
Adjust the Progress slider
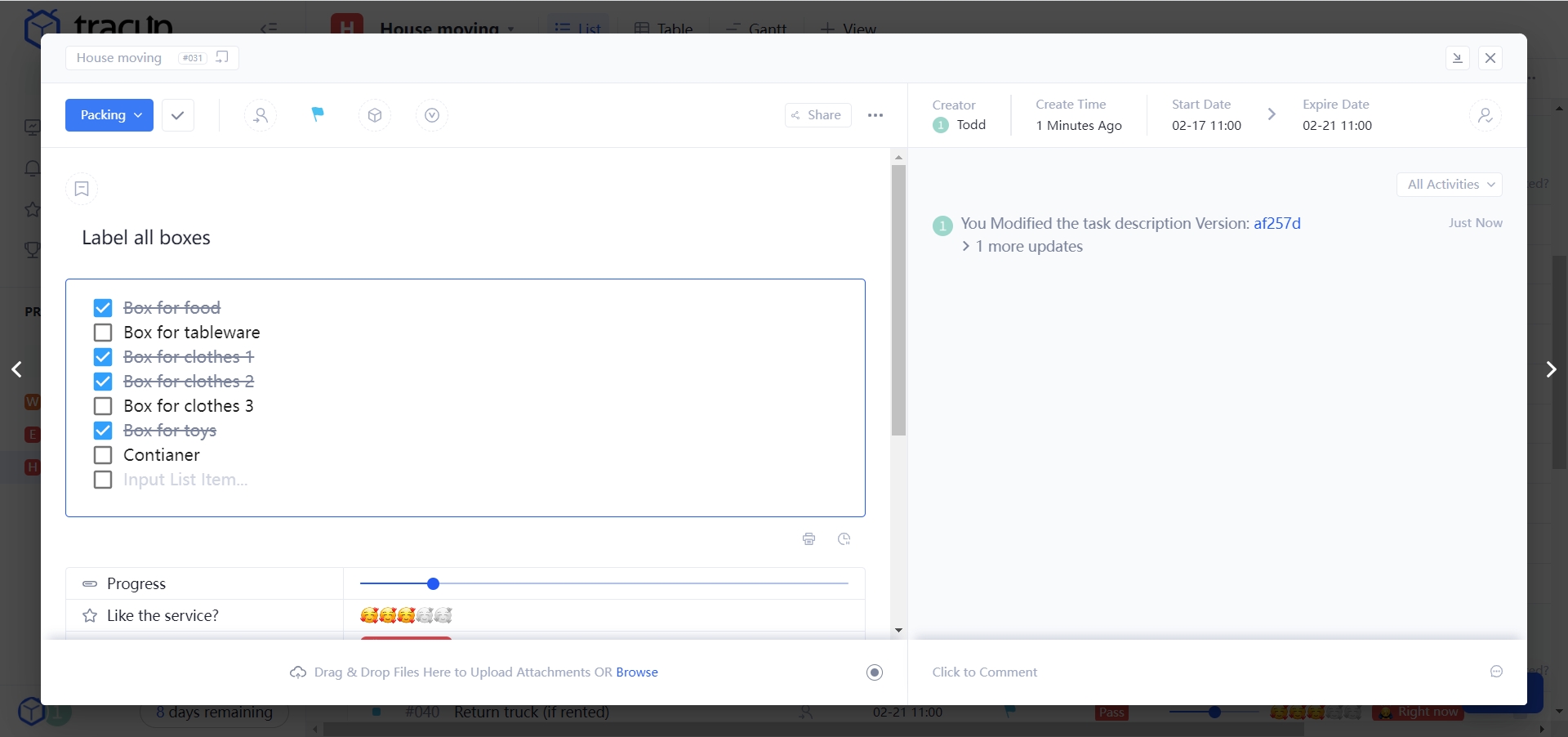432,583
